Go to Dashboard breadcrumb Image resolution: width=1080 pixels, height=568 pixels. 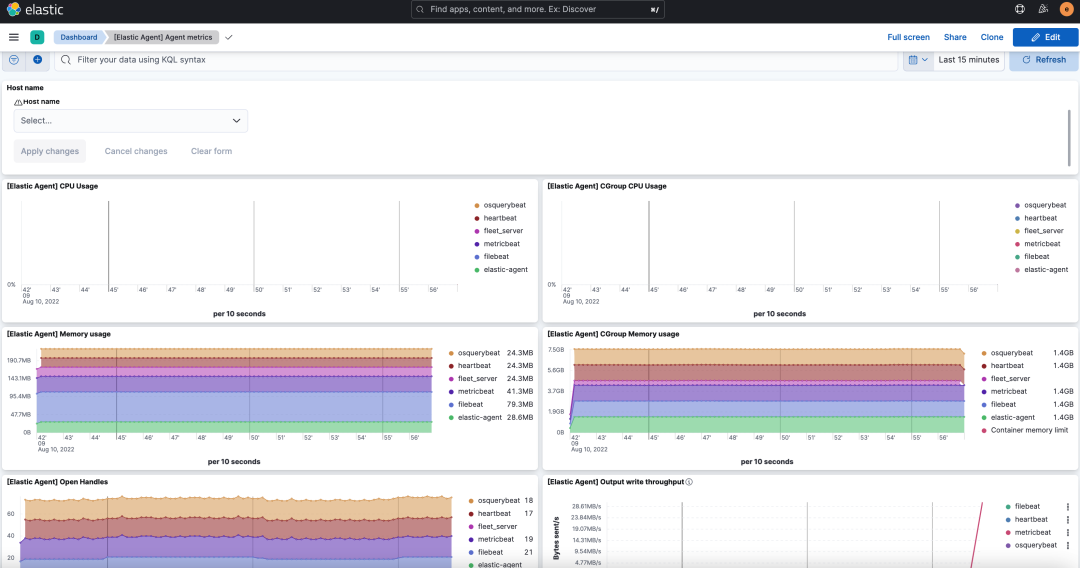79,37
